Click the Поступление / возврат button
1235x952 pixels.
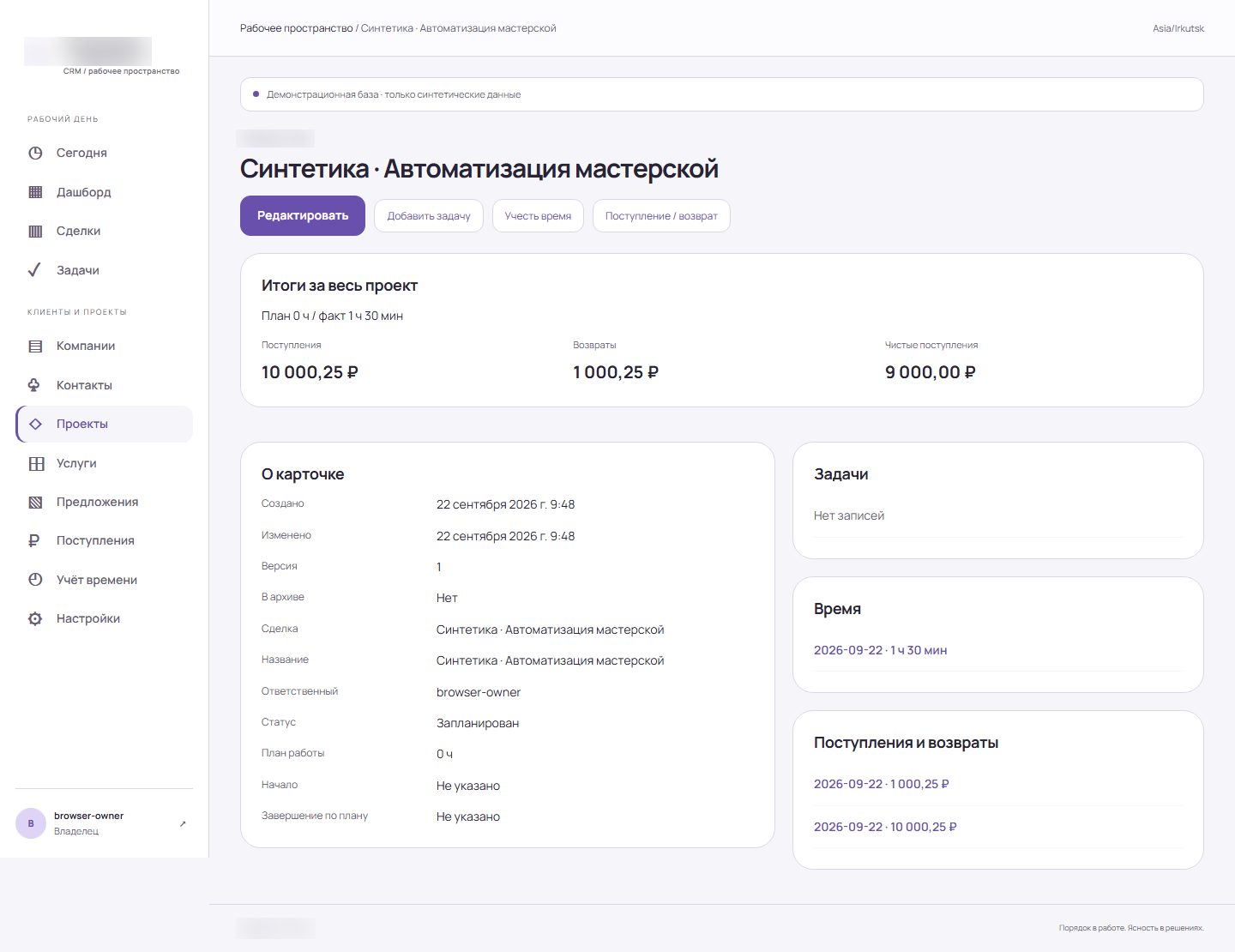click(x=661, y=216)
